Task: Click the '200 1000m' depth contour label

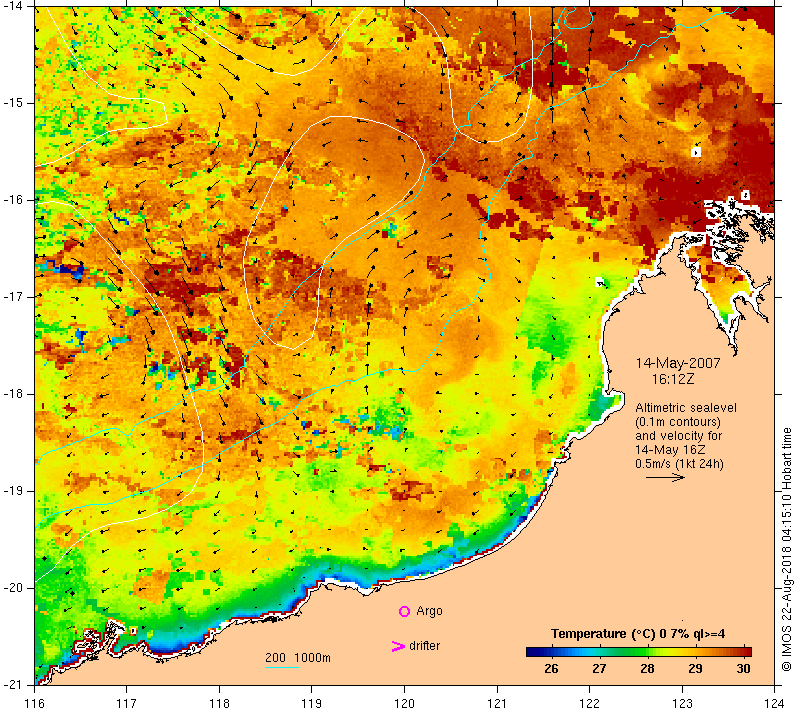Action: click(x=298, y=658)
